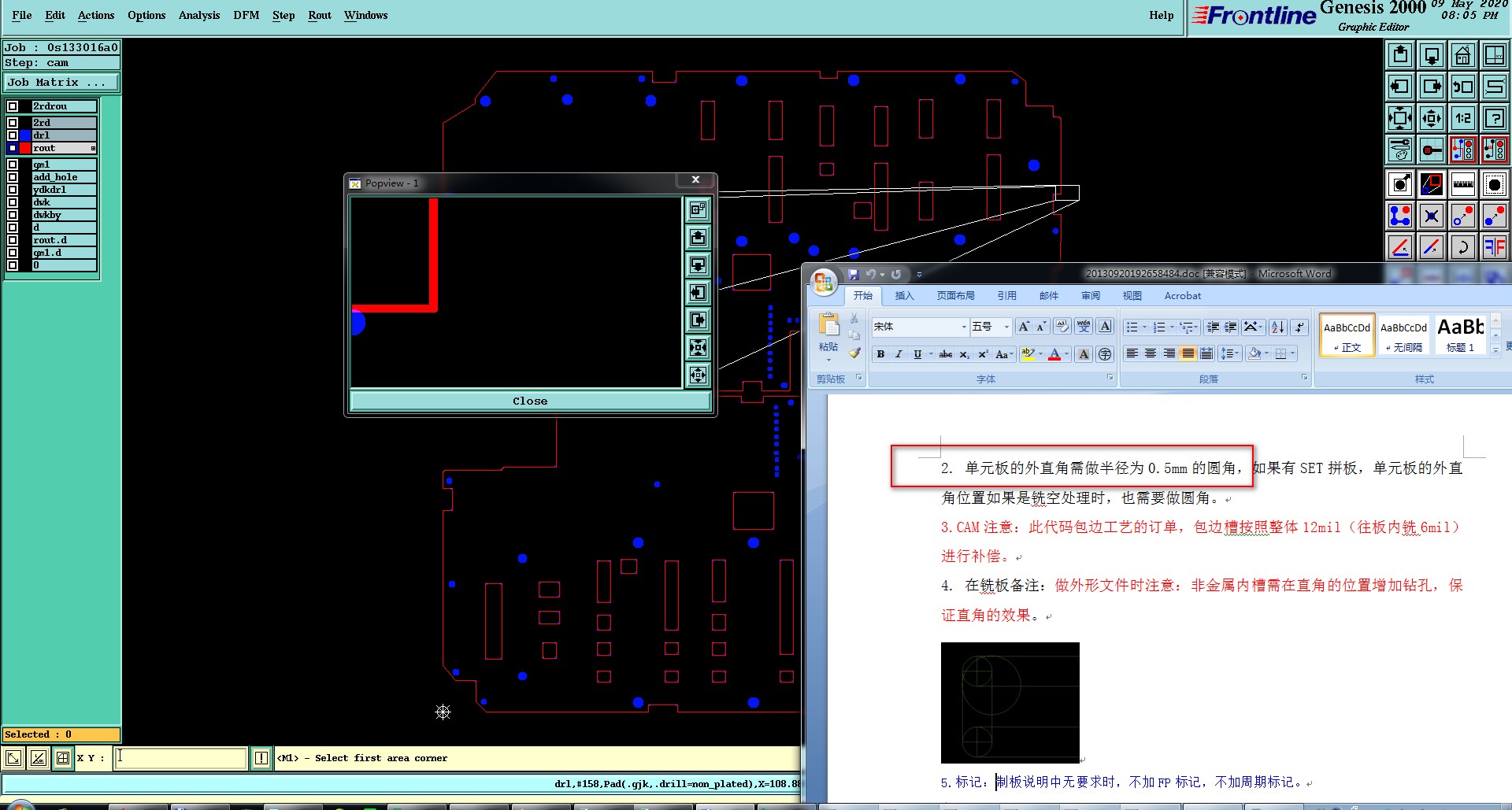This screenshot has height=810, width=1512.
Task: Click the mirror F text icon
Action: 1495,247
